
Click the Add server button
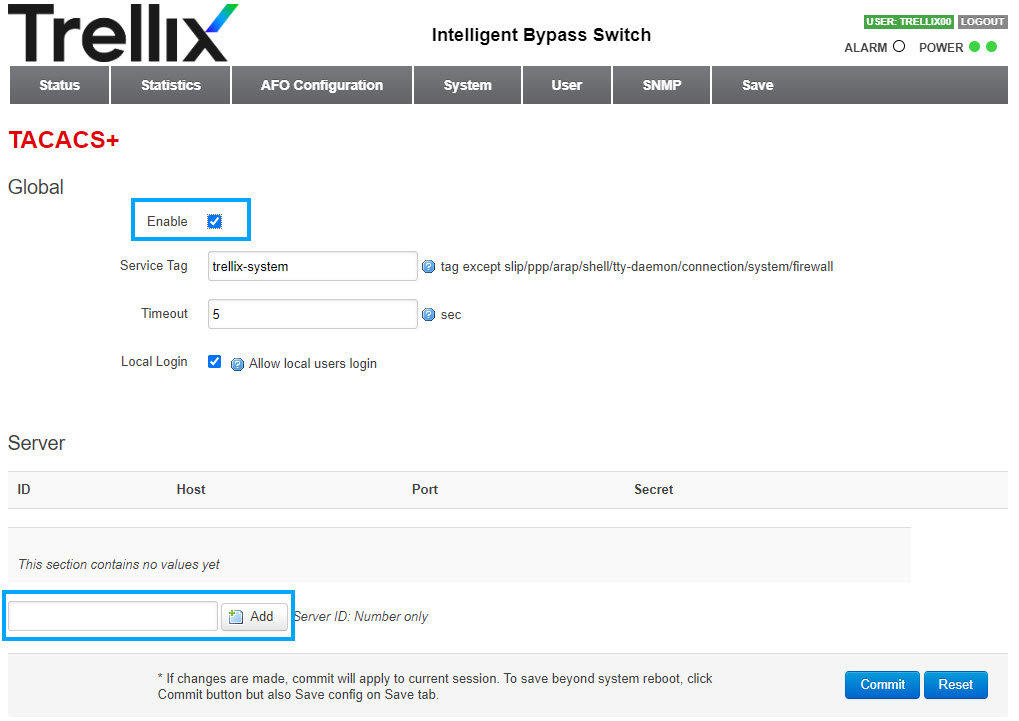click(254, 616)
